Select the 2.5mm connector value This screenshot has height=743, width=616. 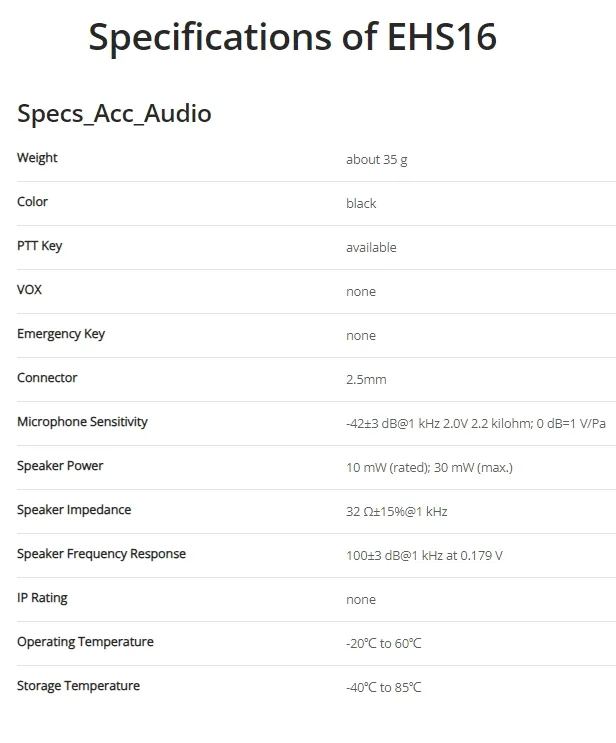[x=366, y=380]
